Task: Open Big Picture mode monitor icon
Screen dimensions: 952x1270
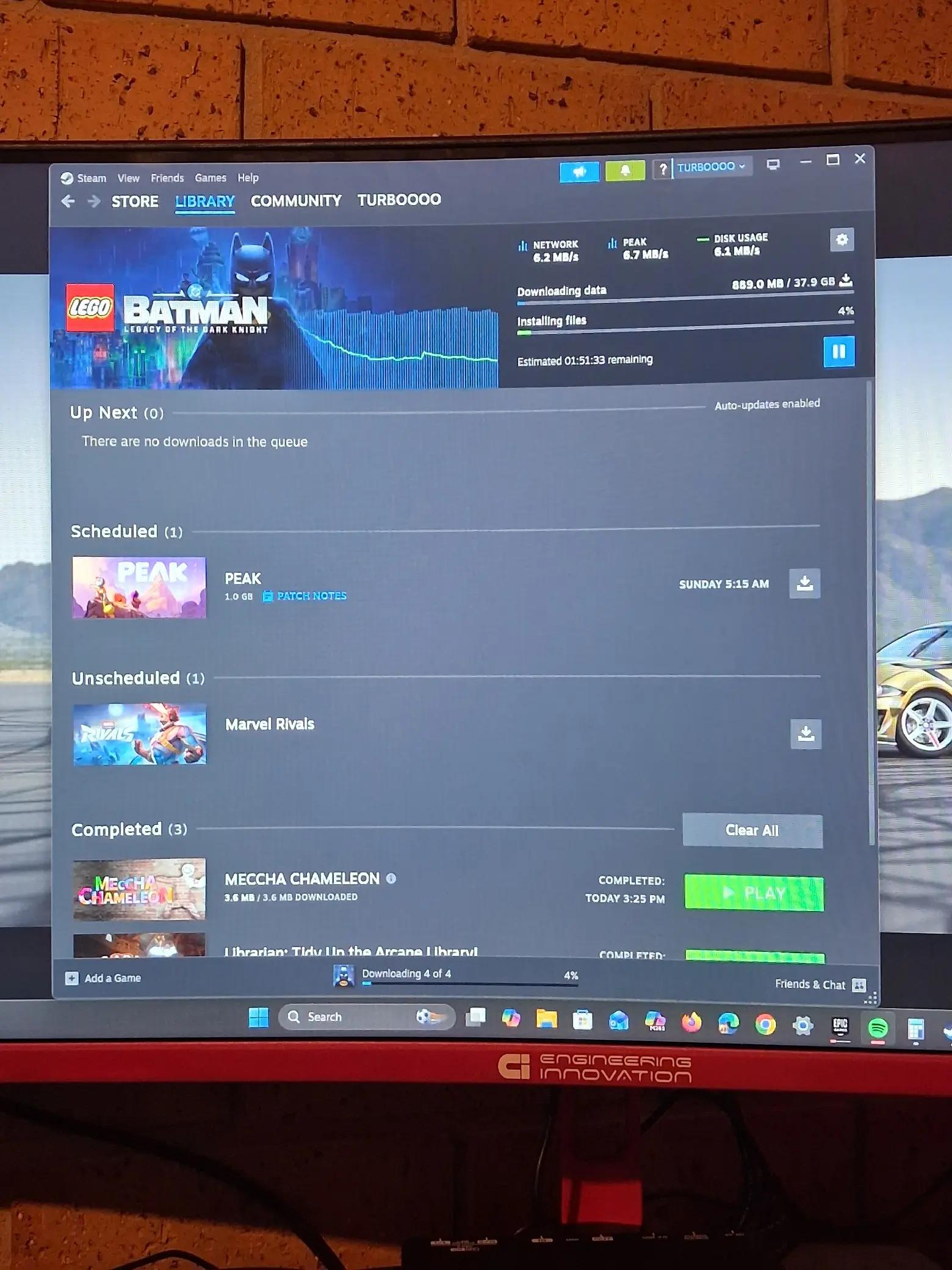Action: (773, 165)
